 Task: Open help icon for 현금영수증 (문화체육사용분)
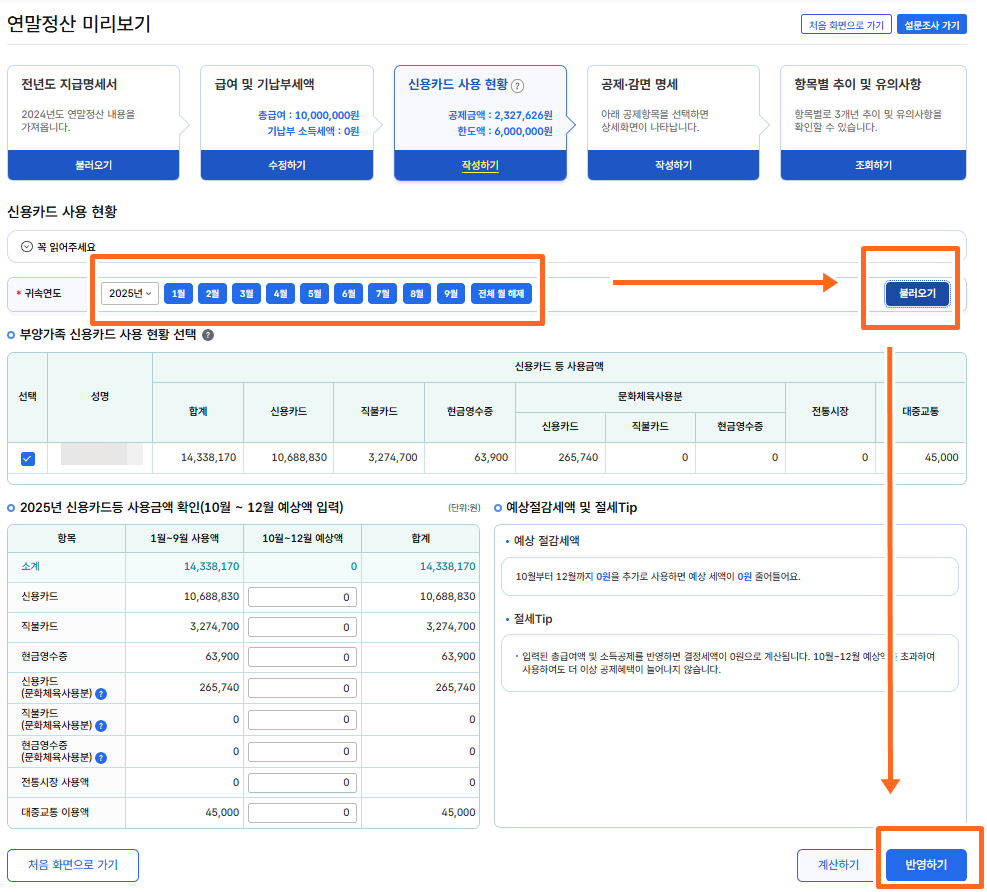tap(101, 758)
